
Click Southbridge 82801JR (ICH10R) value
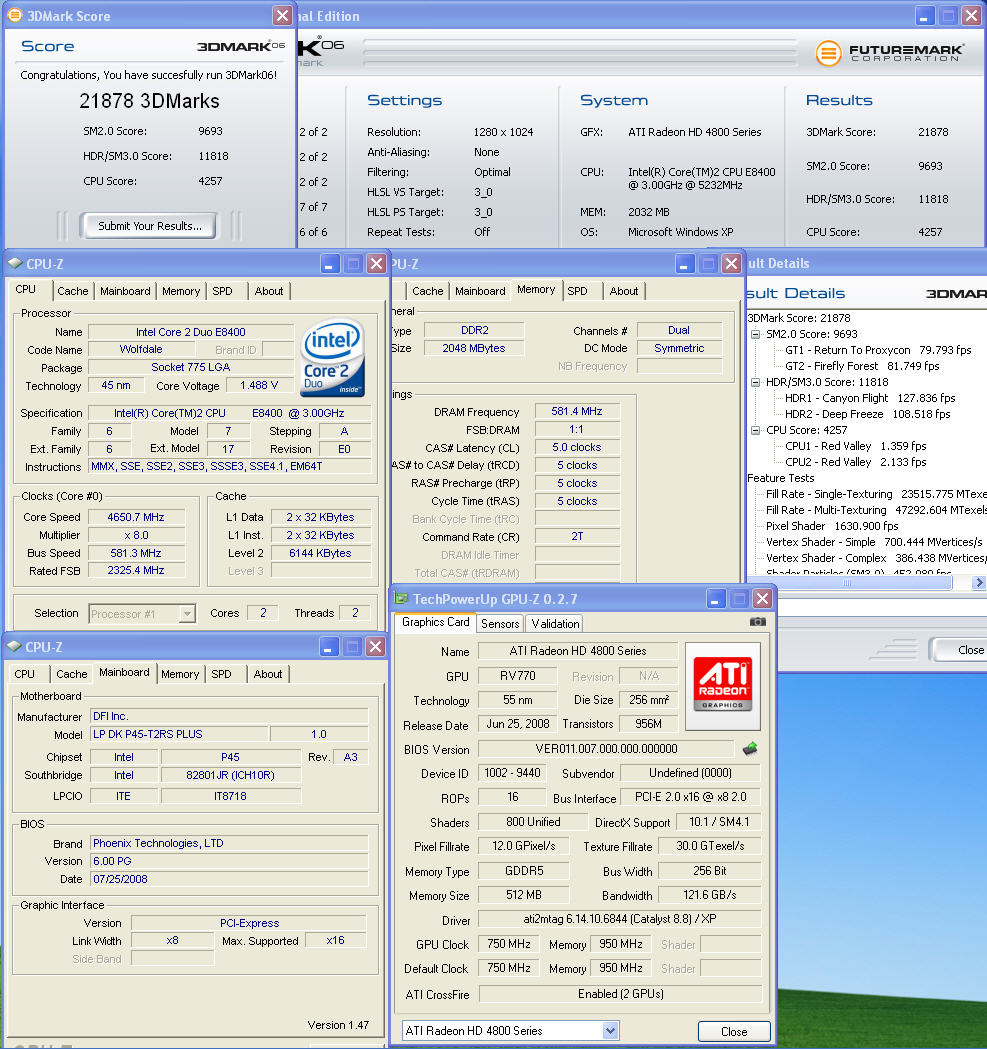click(x=230, y=775)
